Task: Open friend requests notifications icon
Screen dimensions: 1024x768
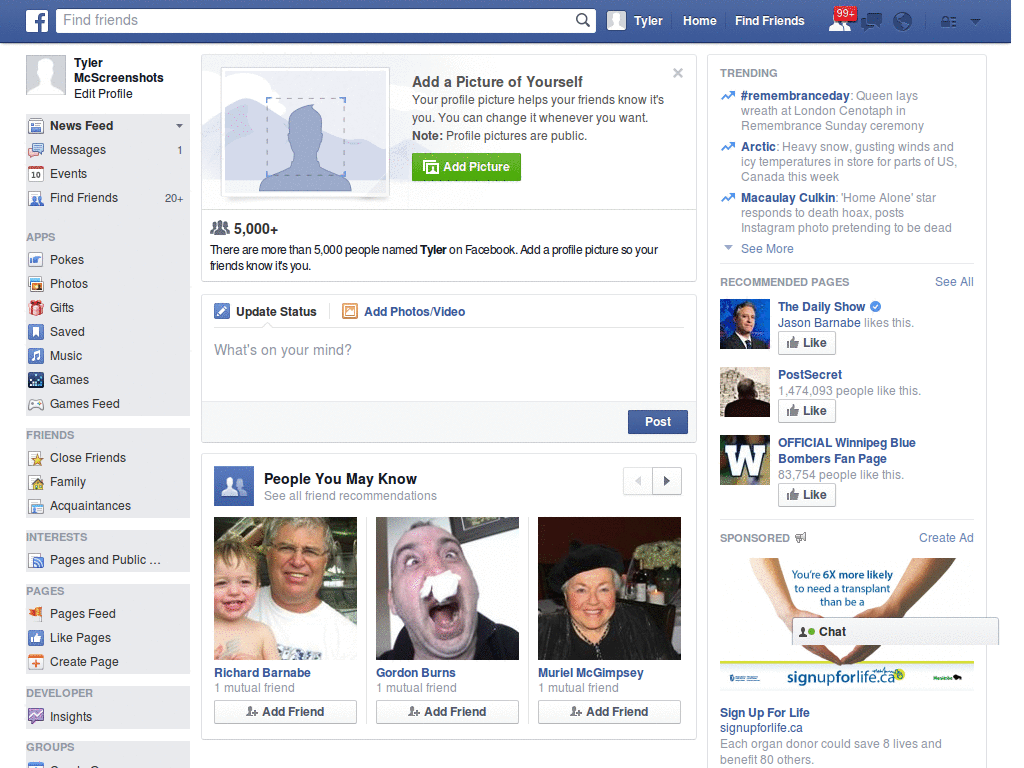Action: pyautogui.click(x=840, y=22)
